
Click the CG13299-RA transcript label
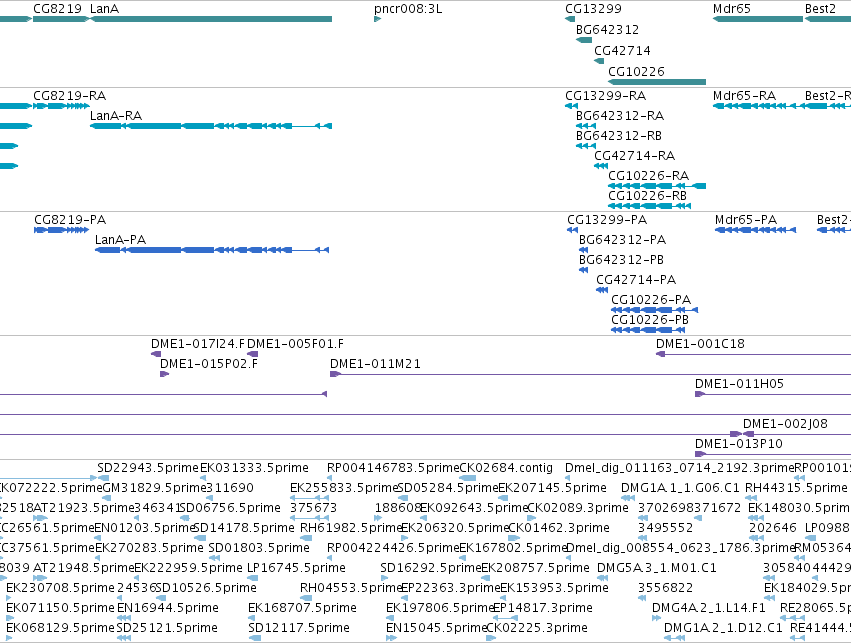point(606,96)
